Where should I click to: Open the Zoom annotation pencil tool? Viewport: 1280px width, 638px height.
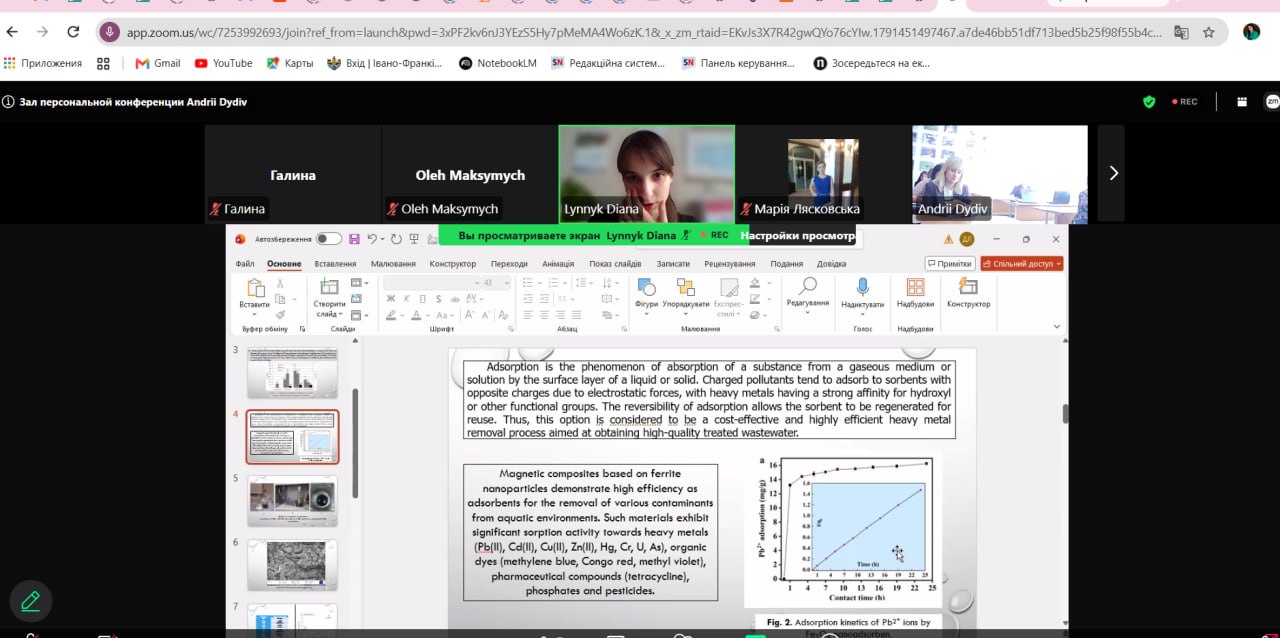pos(30,601)
